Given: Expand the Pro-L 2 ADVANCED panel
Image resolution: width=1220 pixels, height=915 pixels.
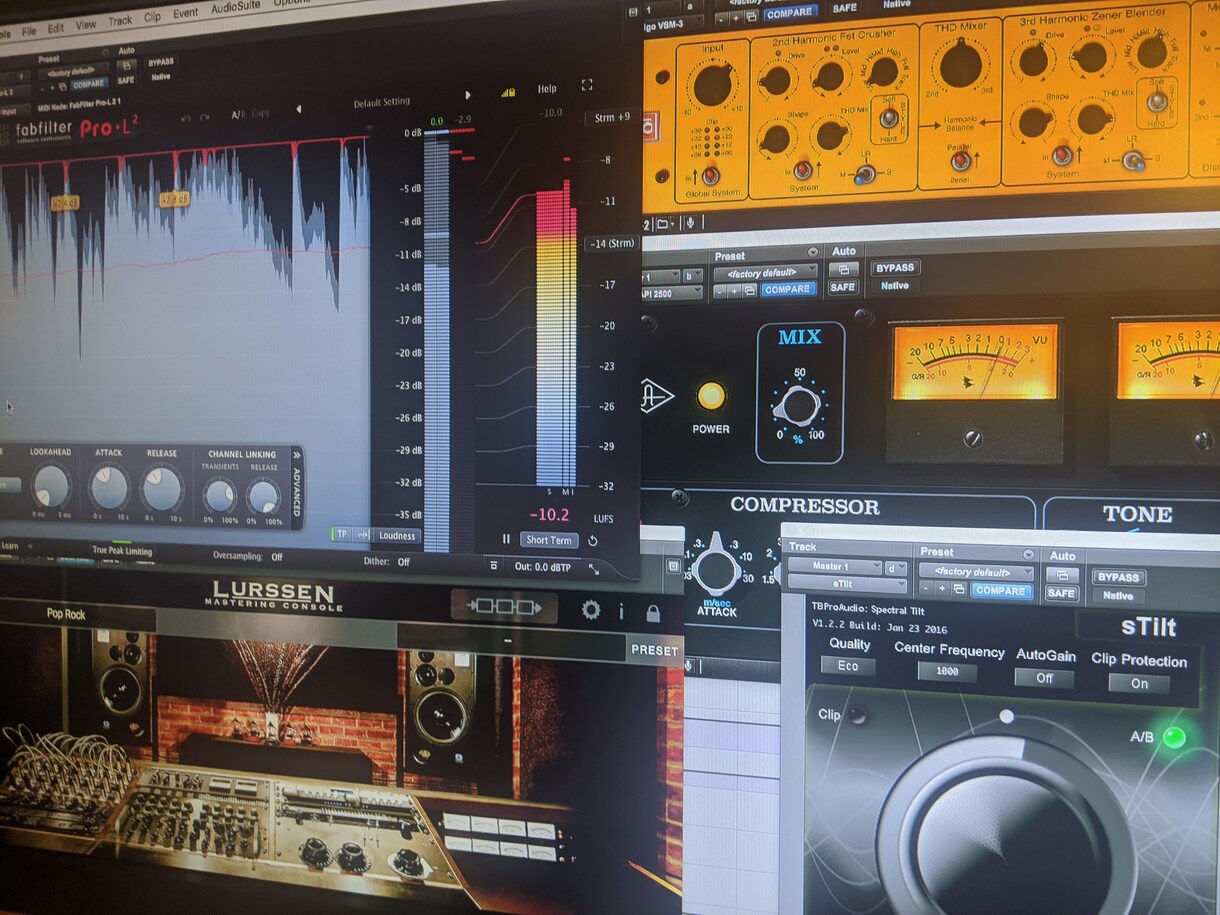Looking at the screenshot, I should [x=296, y=490].
